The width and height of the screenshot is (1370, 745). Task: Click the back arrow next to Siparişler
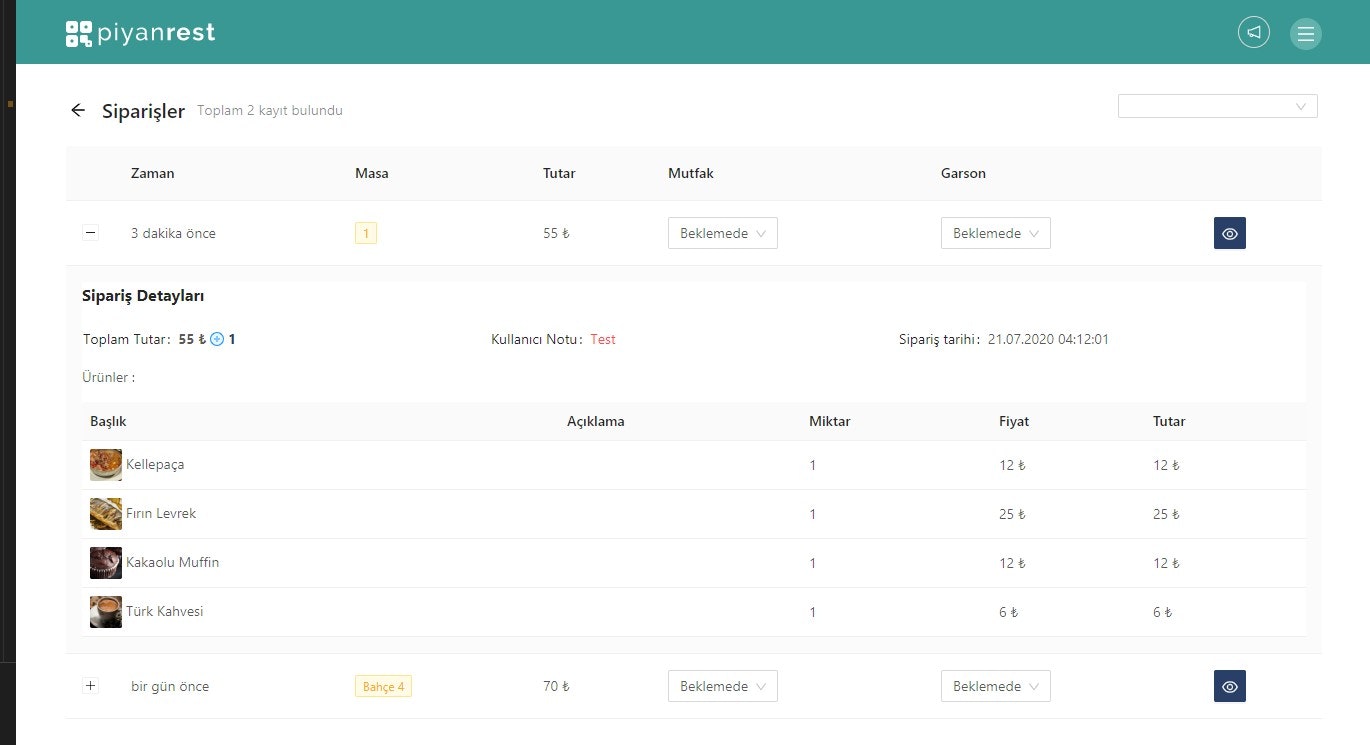(78, 110)
